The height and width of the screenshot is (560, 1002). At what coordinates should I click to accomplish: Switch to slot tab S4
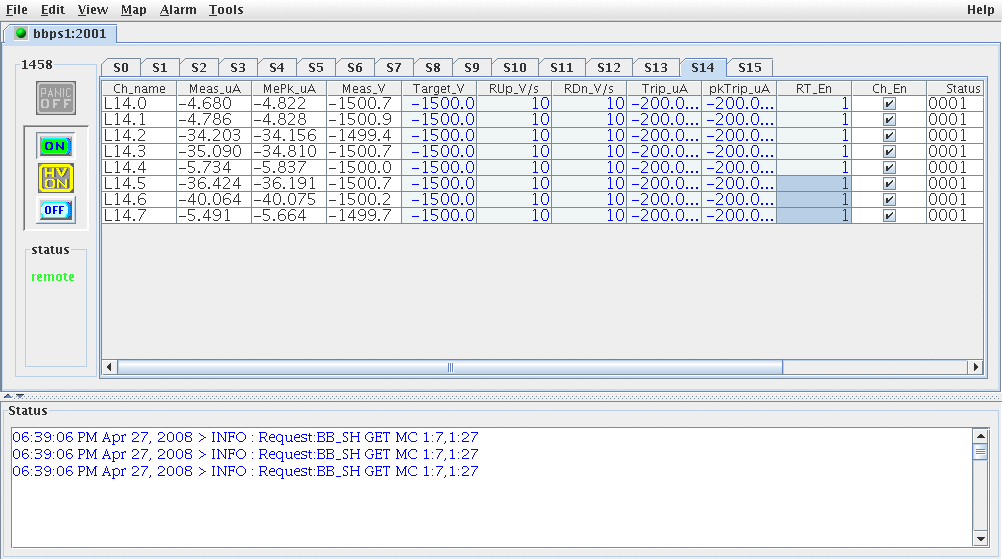coord(277,67)
